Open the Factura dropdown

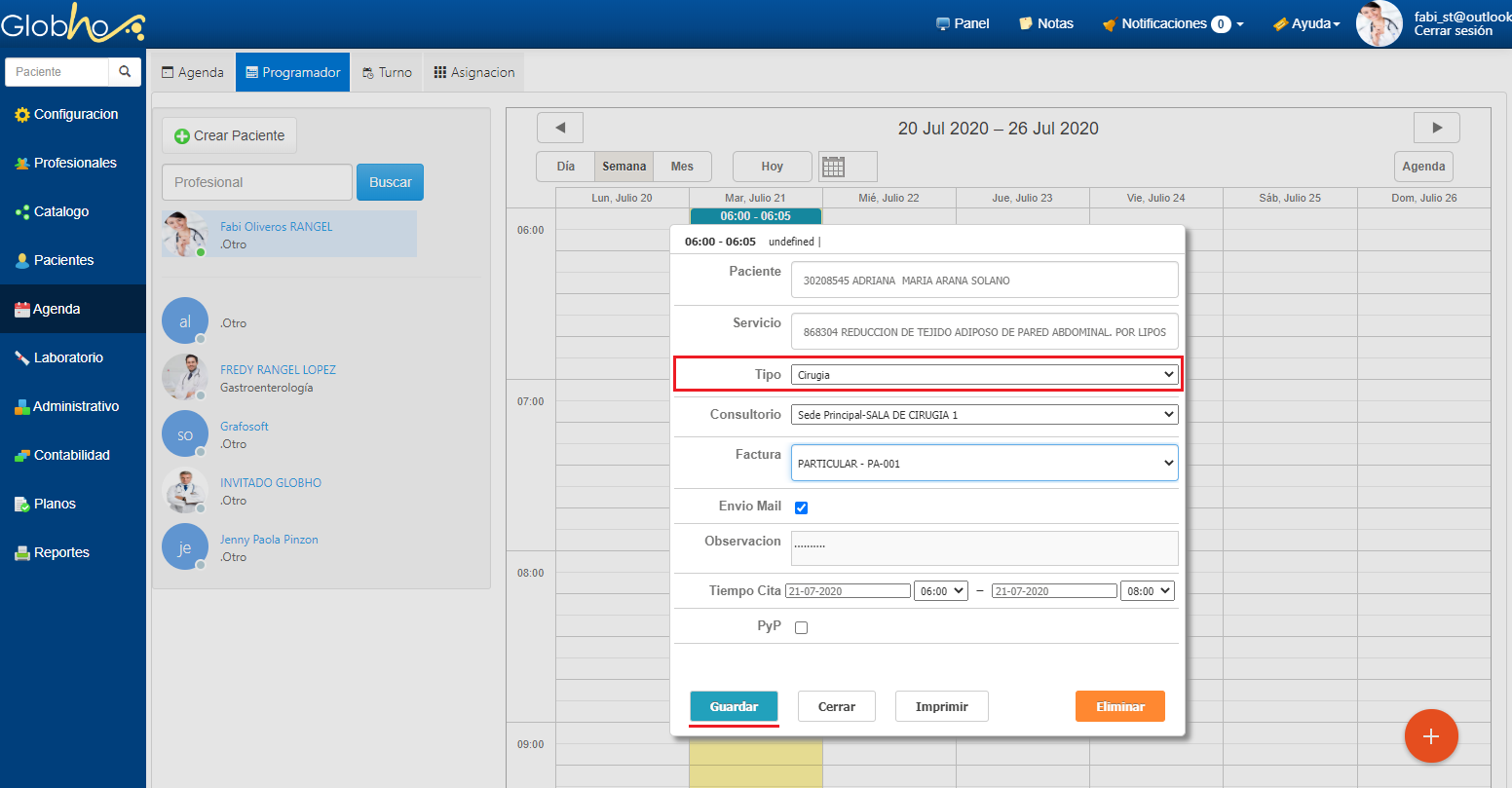pyautogui.click(x=984, y=464)
